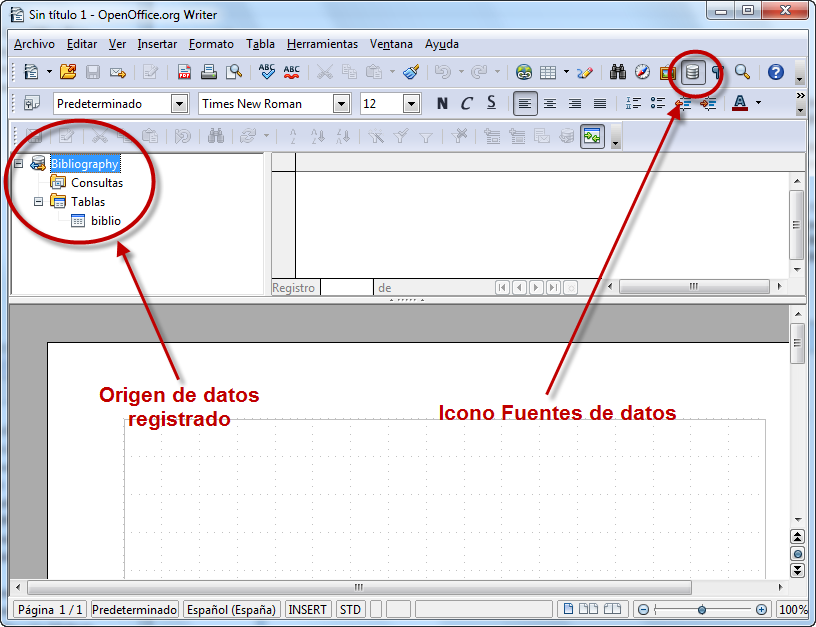Screen dimensions: 816x627
Task: Open the font color dropdown arrow
Action: pyautogui.click(x=758, y=103)
